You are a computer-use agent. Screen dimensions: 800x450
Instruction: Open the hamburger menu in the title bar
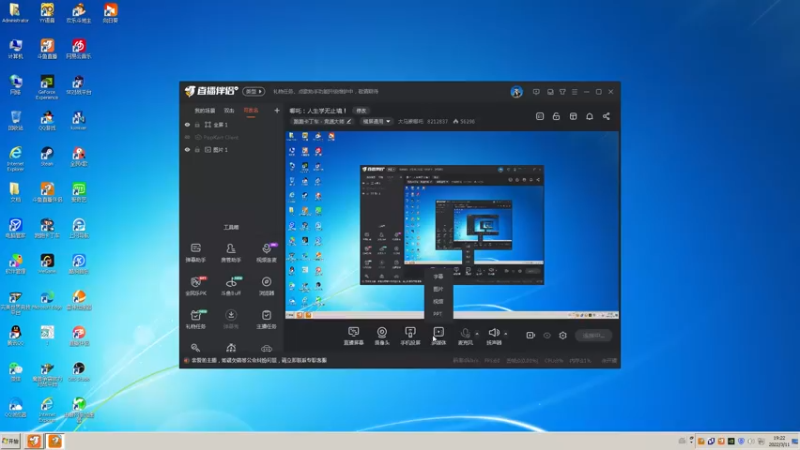(574, 92)
